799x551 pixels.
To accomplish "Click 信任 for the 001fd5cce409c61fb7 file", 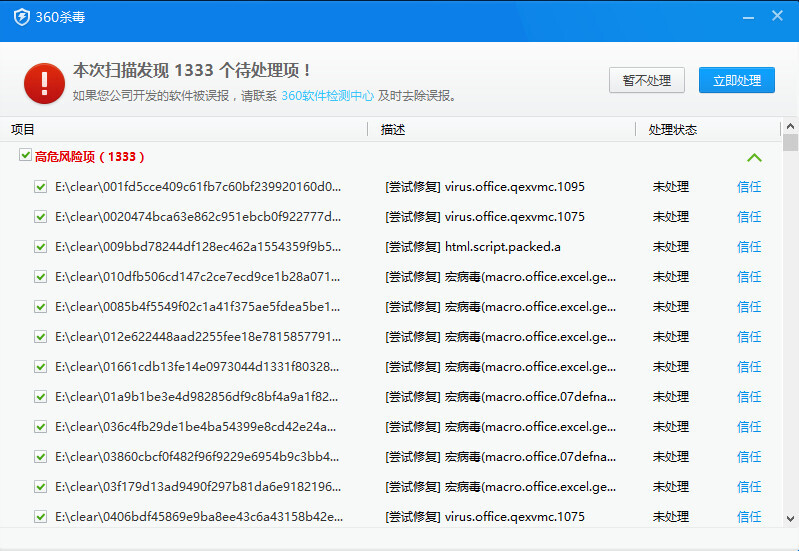I will pos(749,187).
